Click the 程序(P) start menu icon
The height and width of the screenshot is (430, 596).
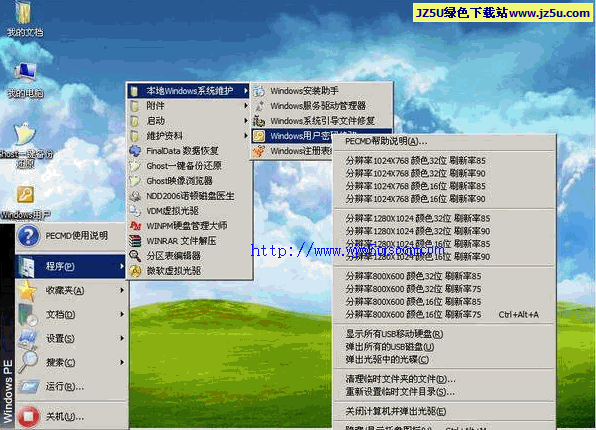point(28,267)
